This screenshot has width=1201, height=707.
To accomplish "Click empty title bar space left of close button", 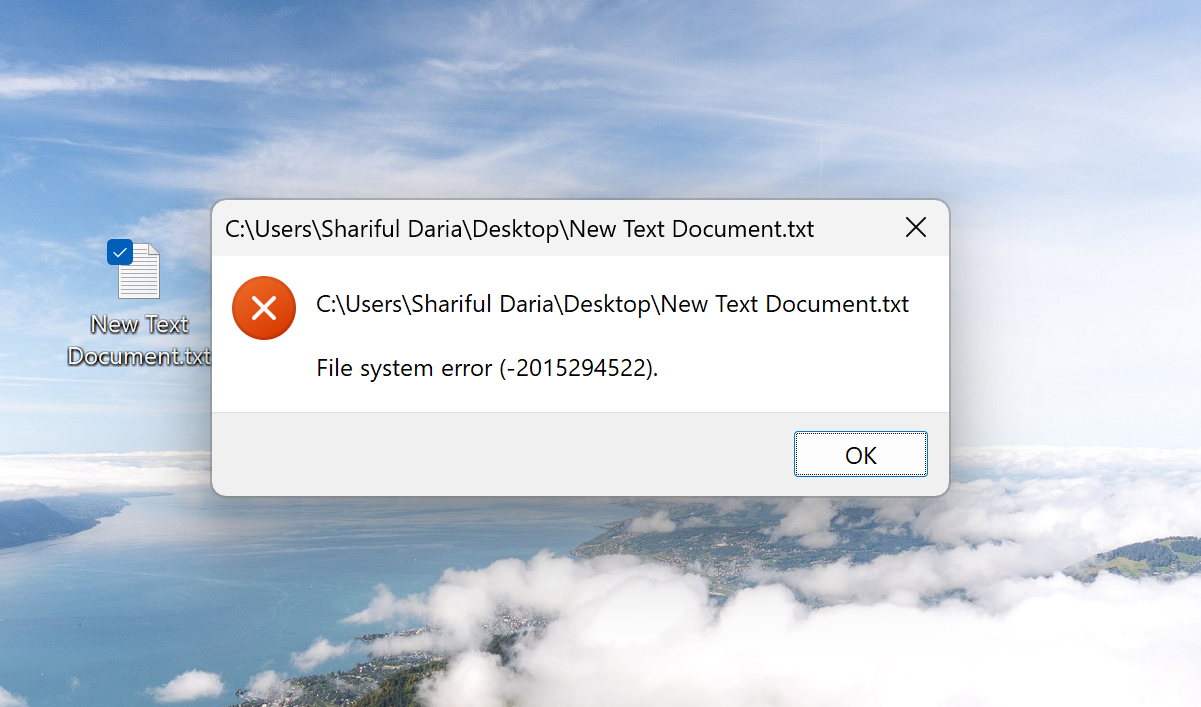I will coord(855,228).
